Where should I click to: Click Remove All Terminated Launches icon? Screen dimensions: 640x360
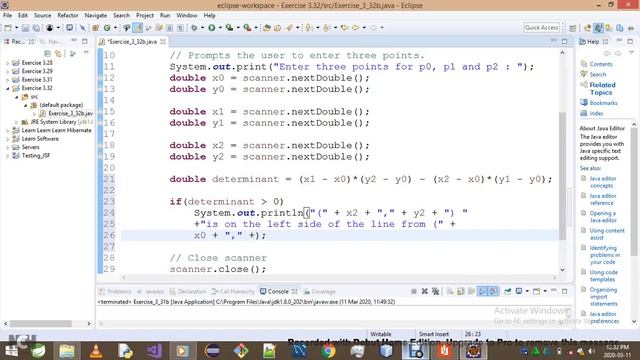pos(436,291)
